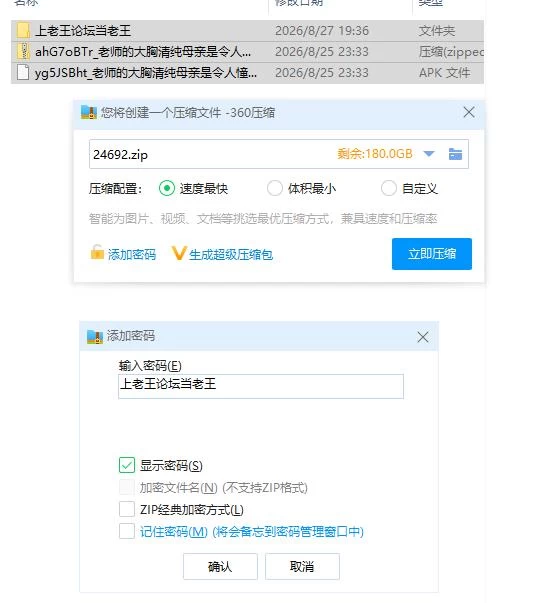Uncheck the 显示密码(S) checkbox
This screenshot has width=552, height=603.
[x=127, y=465]
